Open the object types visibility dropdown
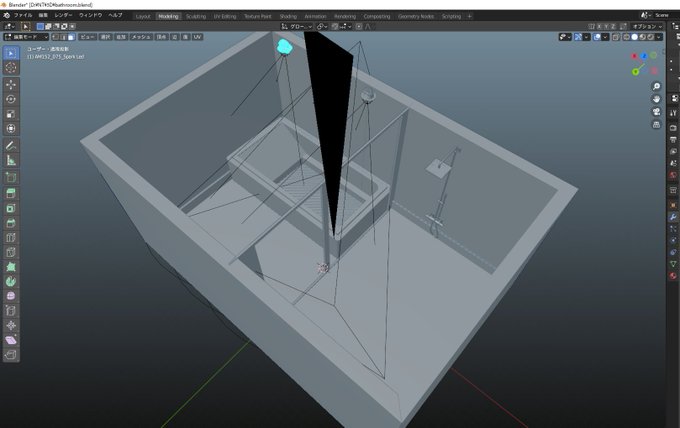Screen dimensions: 680x428 point(565,37)
